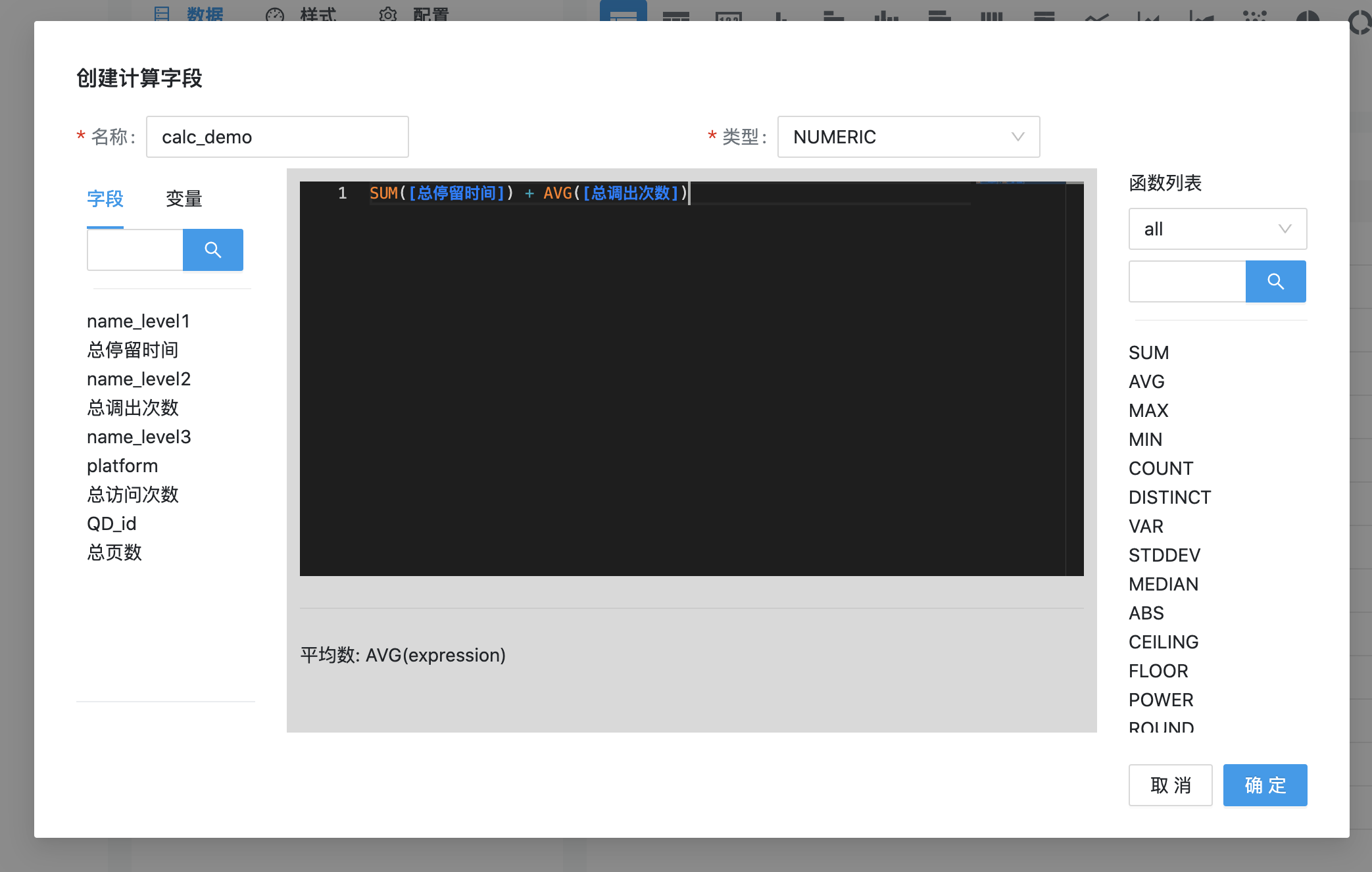Click the highlighted table chart icon
The height and width of the screenshot is (872, 1372).
coord(623,13)
